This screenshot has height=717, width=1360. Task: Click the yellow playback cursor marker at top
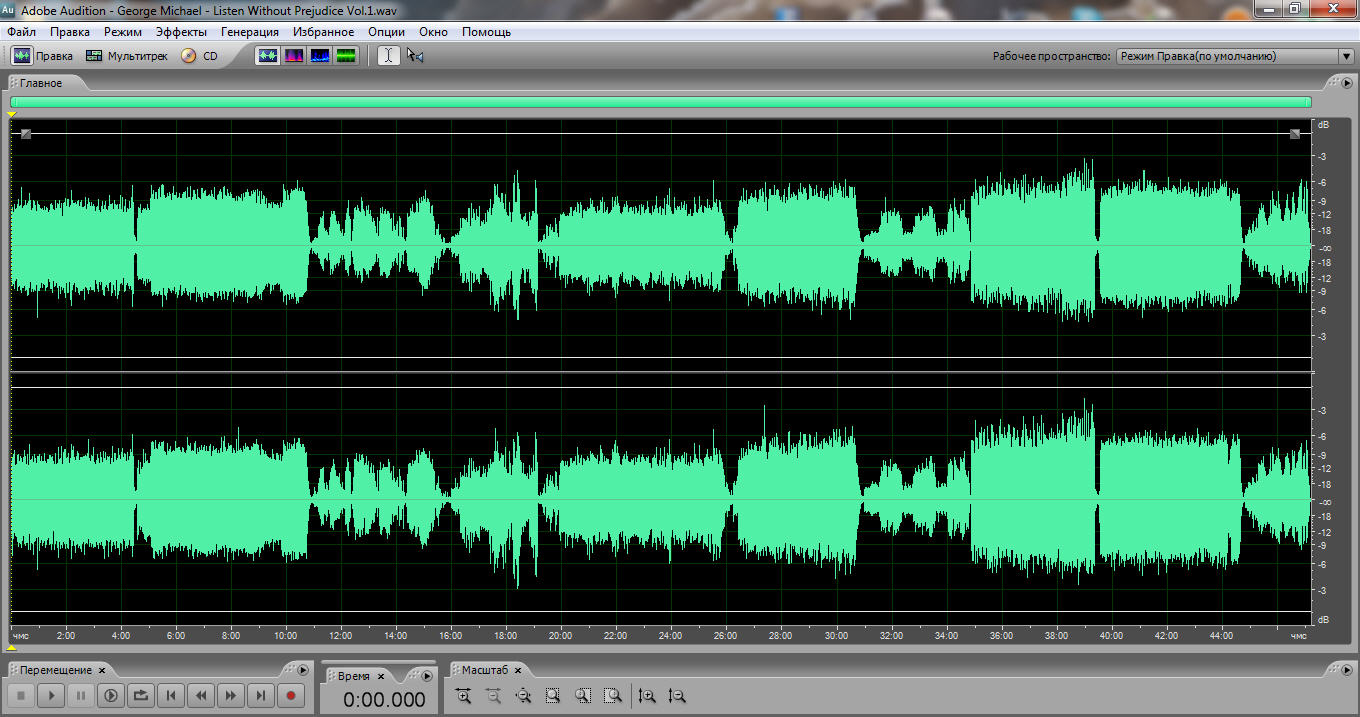pyautogui.click(x=11, y=115)
